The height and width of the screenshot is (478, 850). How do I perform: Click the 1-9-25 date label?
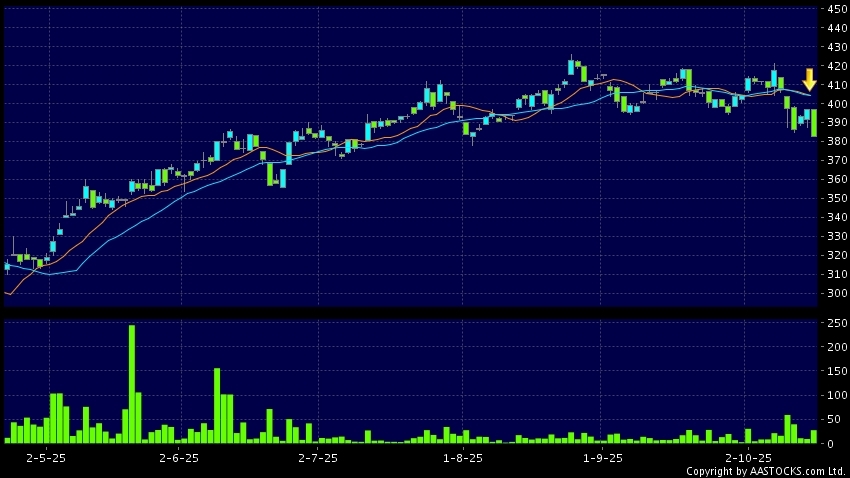pos(602,457)
